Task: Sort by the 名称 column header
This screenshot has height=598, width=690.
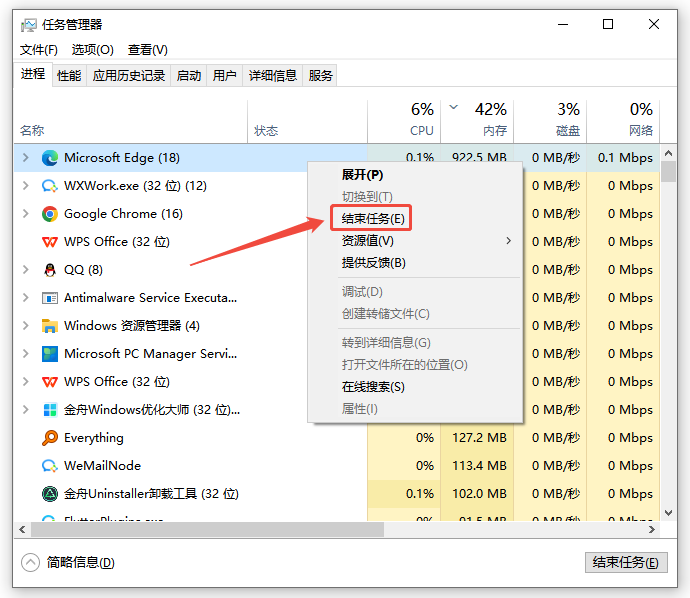Action: click(131, 122)
